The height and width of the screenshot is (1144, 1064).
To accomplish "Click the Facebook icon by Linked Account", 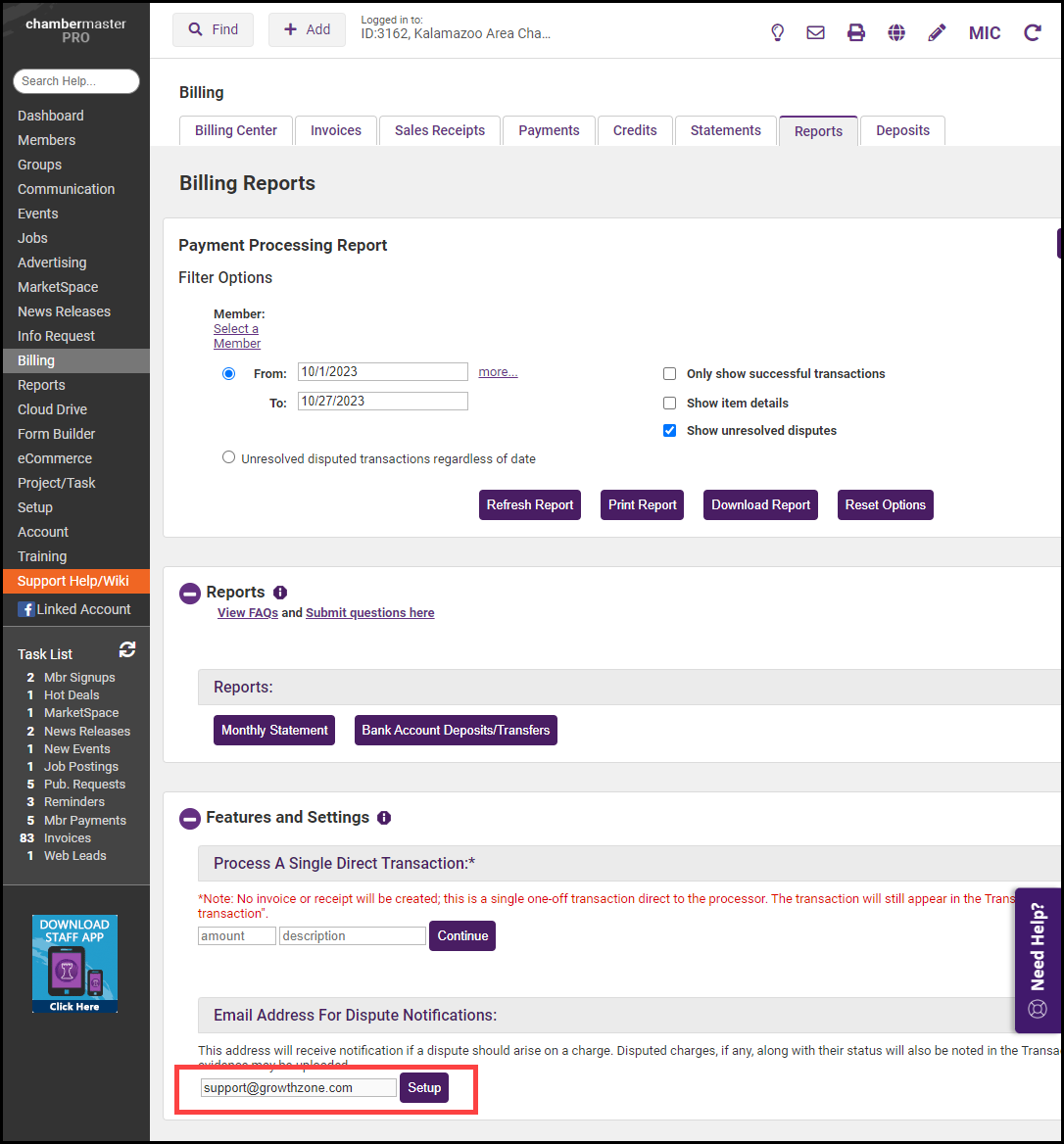I will point(26,609).
